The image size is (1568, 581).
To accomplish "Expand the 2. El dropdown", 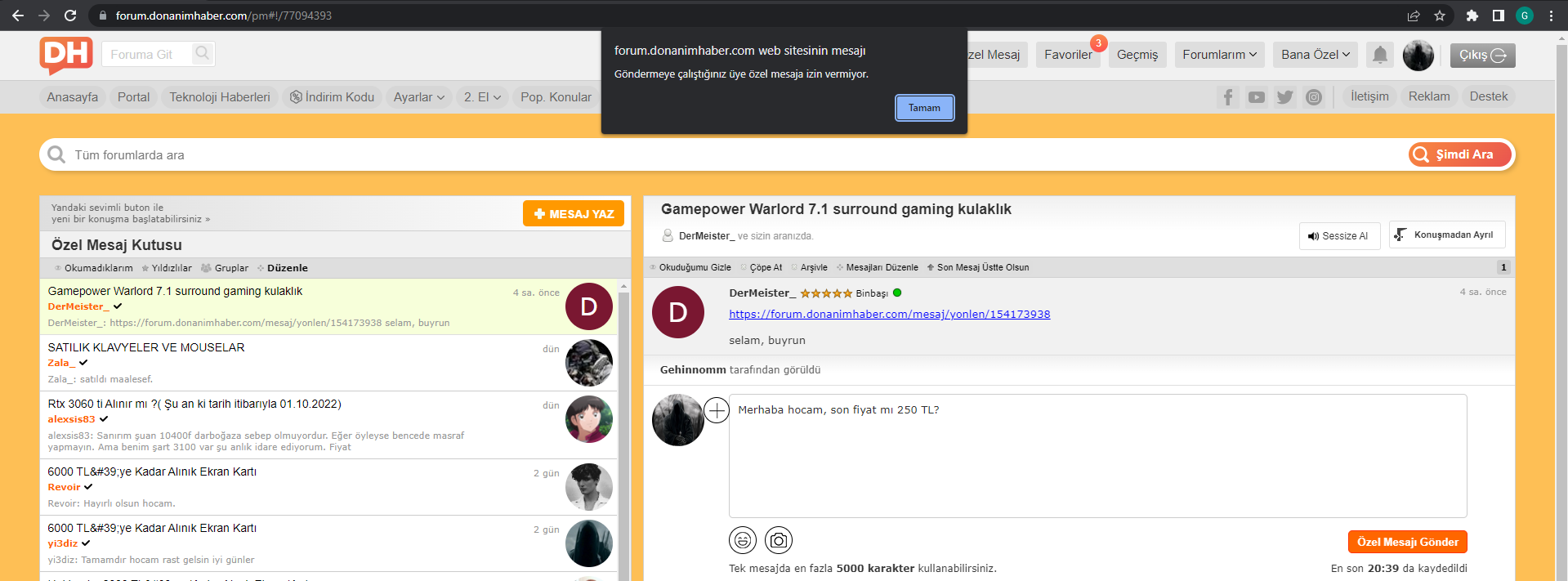I will 482,97.
